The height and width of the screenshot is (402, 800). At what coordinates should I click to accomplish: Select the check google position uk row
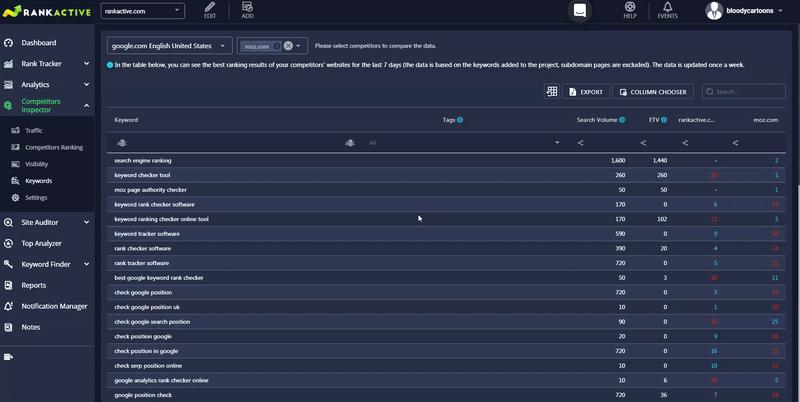pos(446,307)
